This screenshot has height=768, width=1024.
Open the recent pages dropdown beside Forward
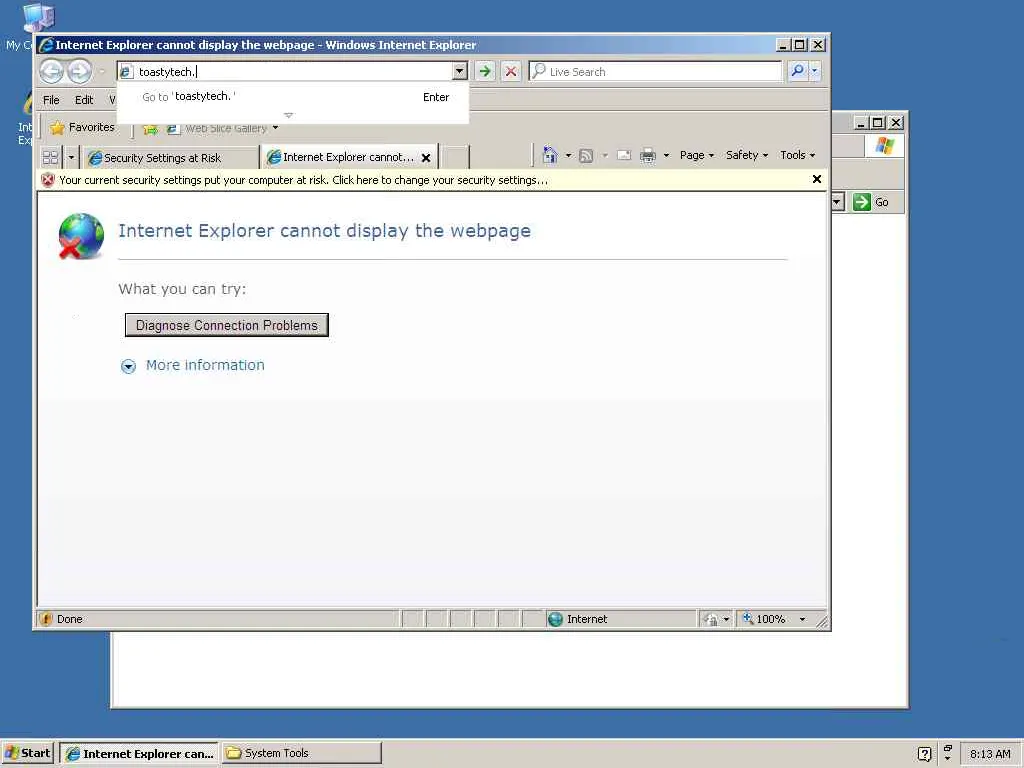point(102,71)
